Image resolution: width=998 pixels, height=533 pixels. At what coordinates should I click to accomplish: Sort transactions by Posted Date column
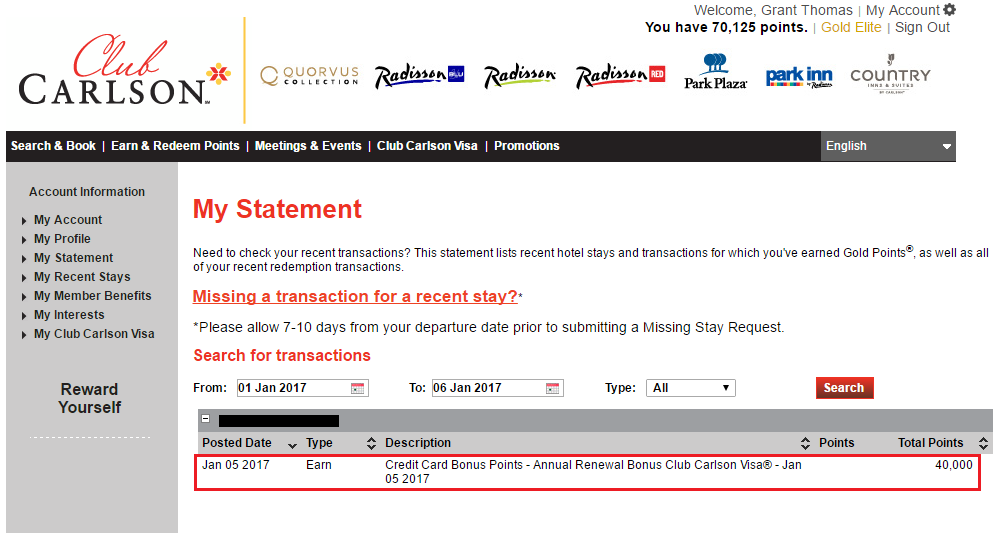click(236, 443)
